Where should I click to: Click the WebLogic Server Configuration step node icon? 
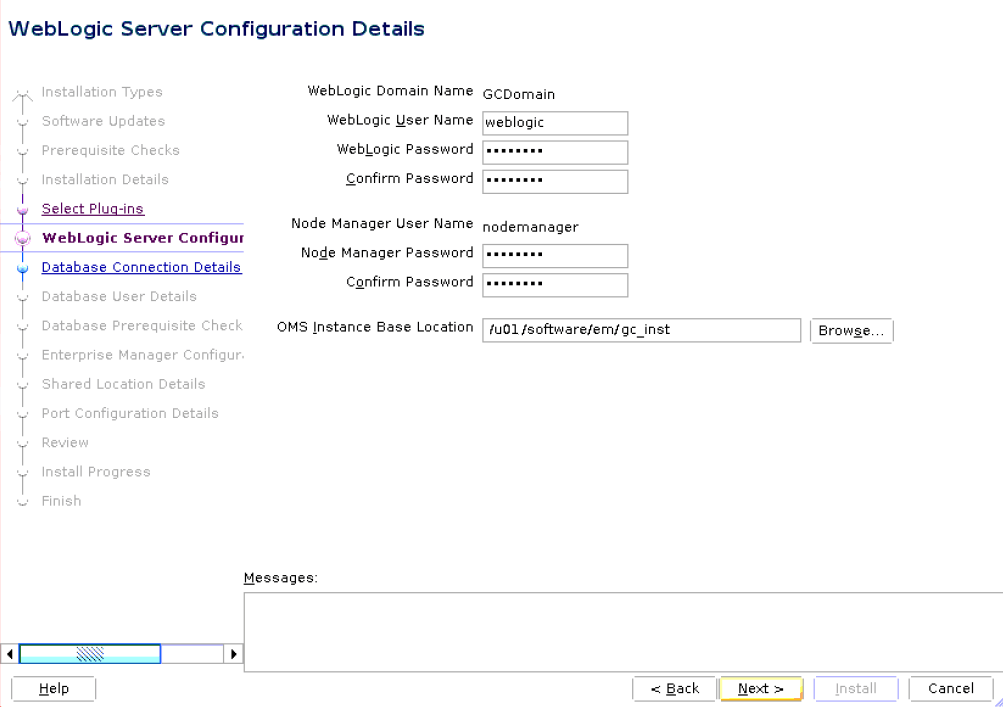[22, 238]
